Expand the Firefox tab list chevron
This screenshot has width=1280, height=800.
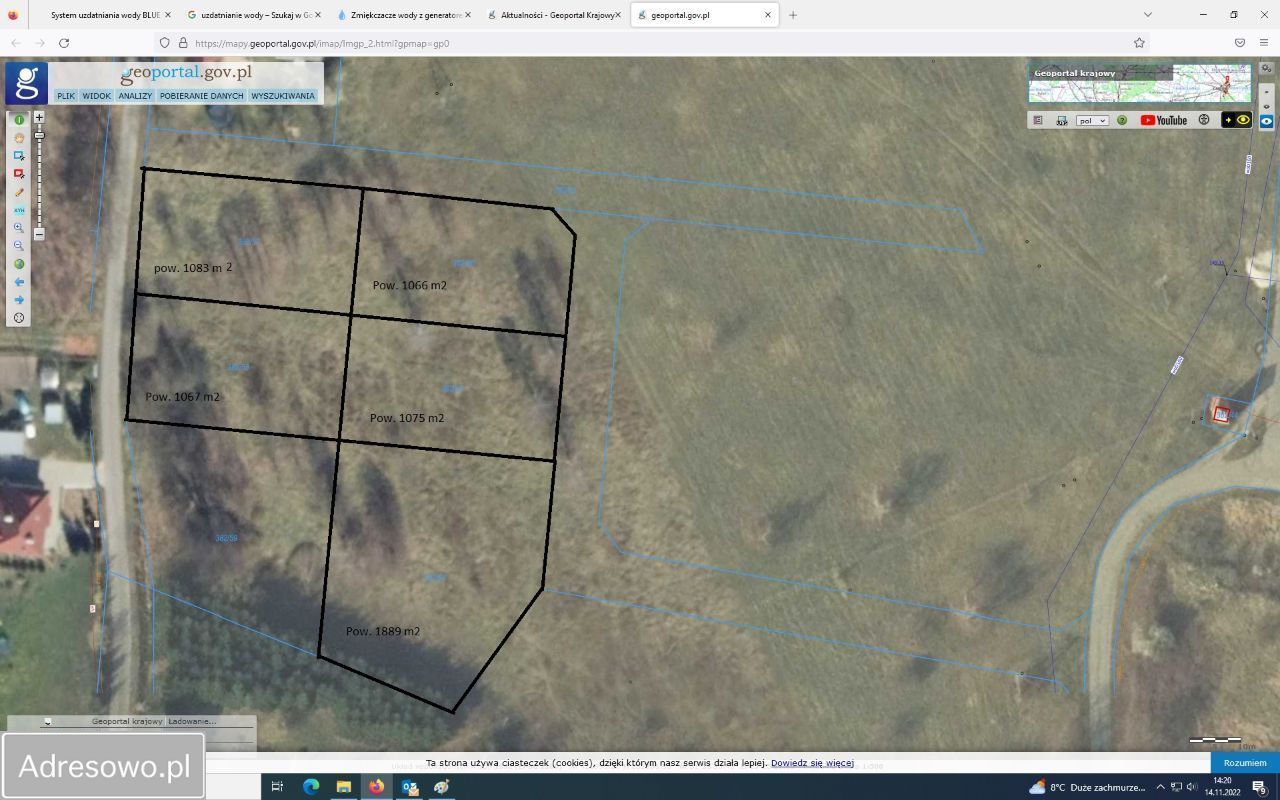1148,15
